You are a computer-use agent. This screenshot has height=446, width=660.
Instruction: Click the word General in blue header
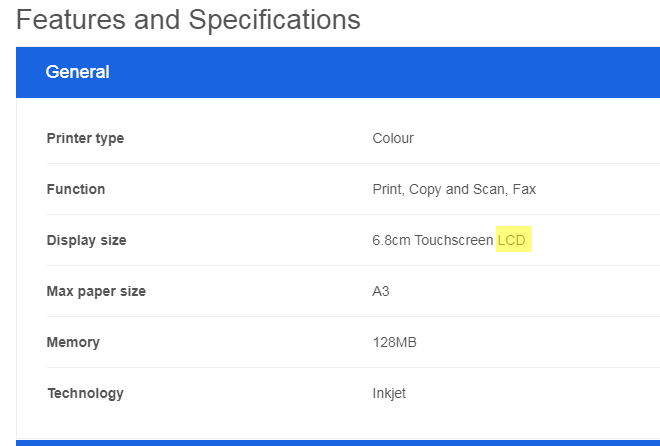(77, 72)
